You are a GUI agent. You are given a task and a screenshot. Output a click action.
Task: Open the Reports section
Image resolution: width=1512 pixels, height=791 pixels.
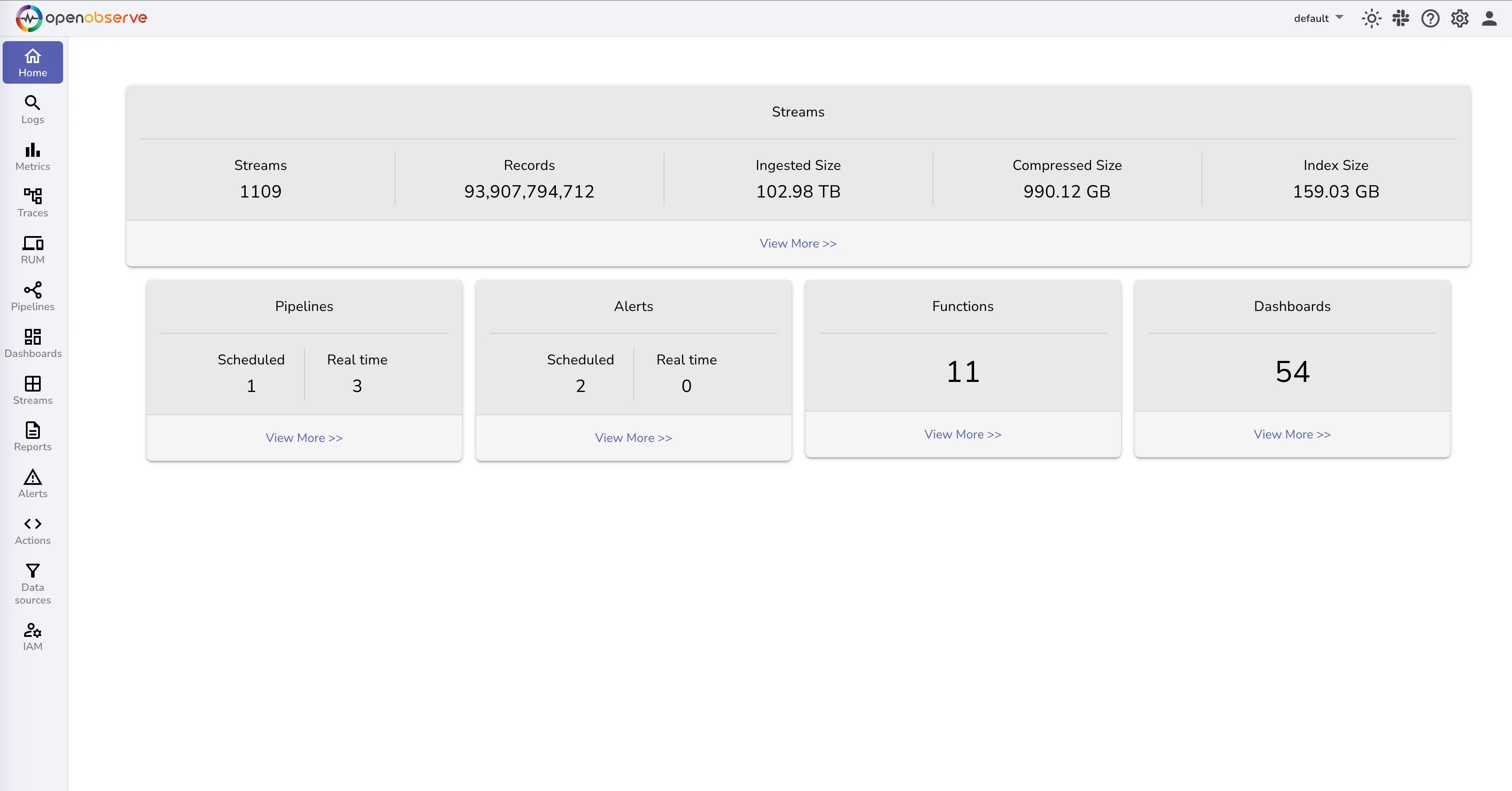(32, 437)
